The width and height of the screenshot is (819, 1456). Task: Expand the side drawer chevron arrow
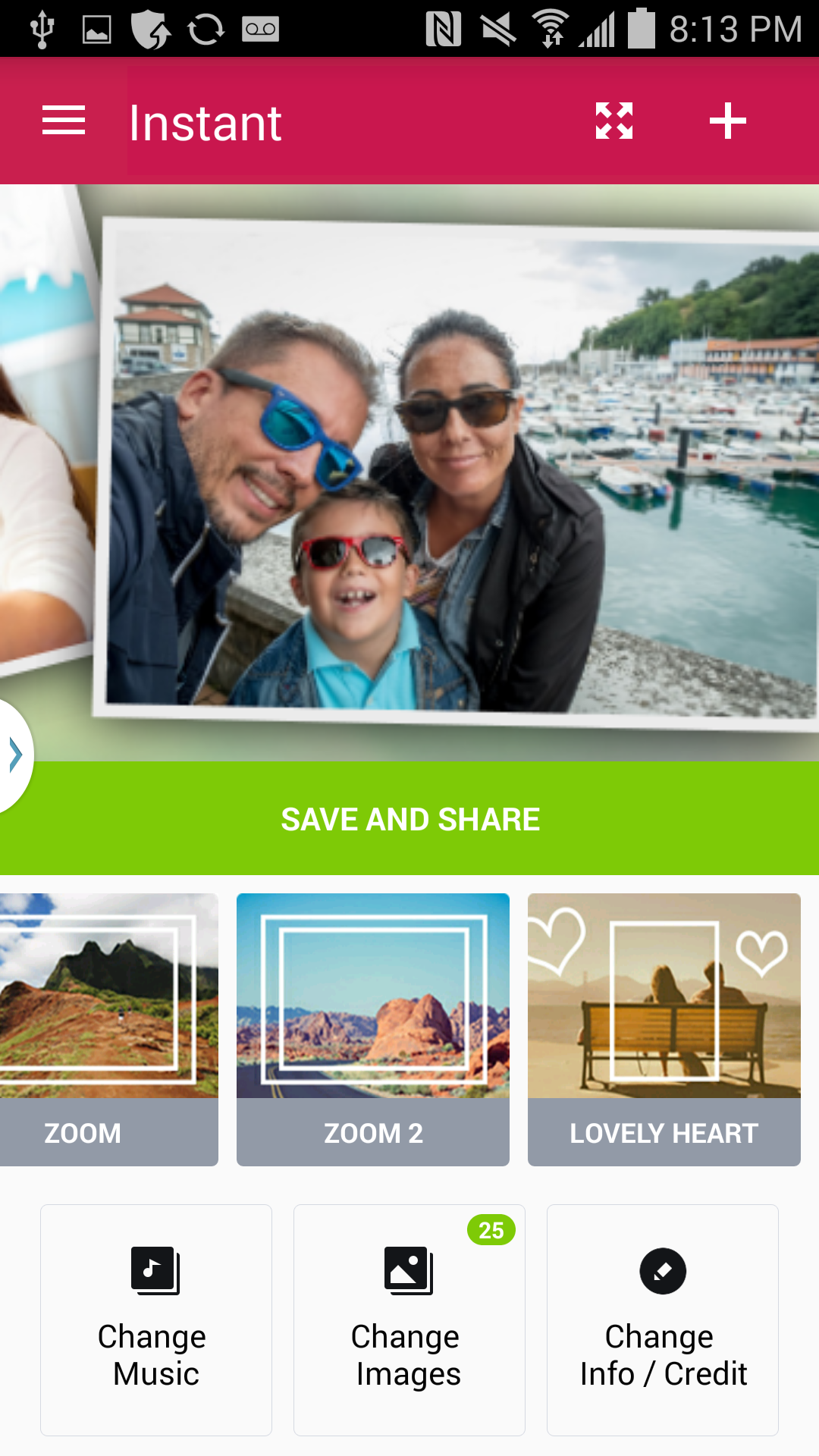(x=15, y=755)
